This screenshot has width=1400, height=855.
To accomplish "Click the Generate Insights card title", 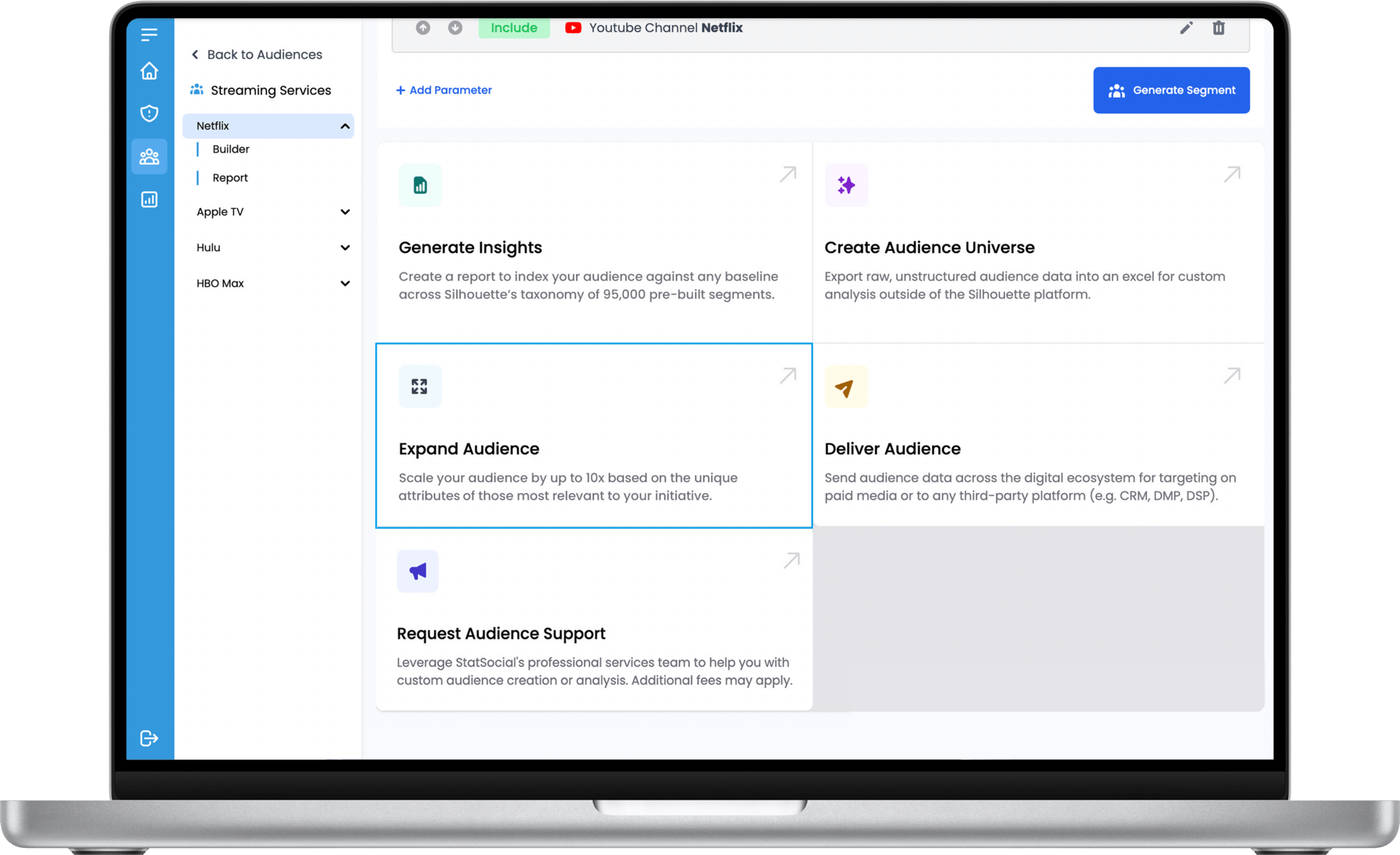I will (470, 247).
